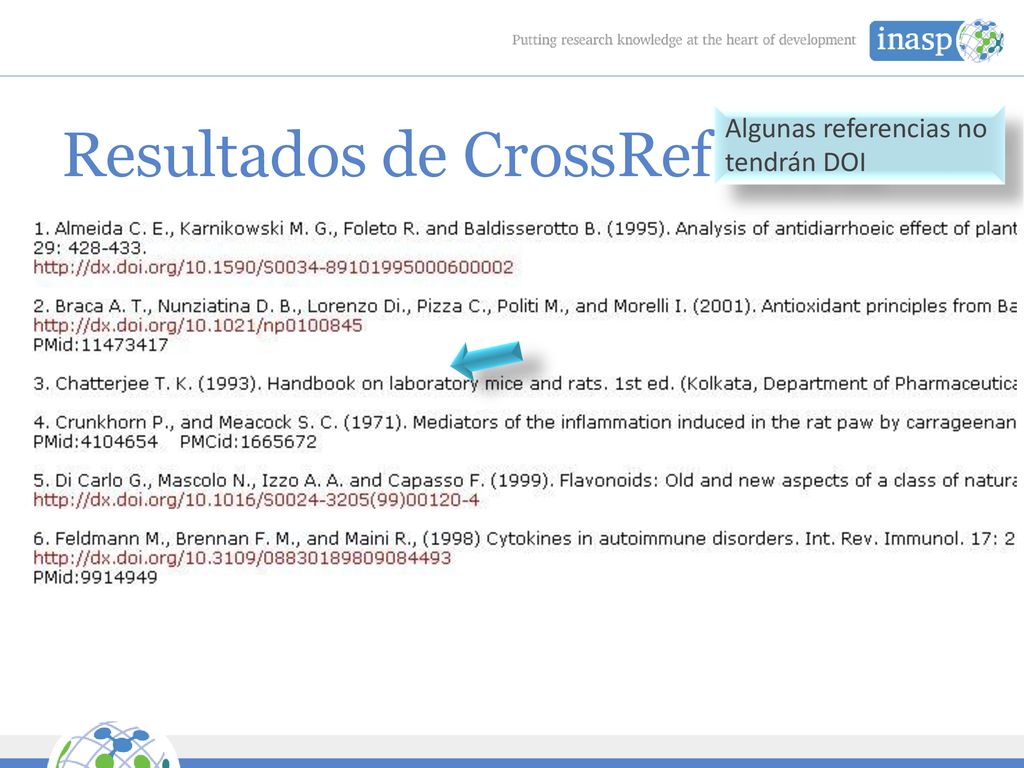Click the '29: 428-433.' page range text

[x=89, y=248]
